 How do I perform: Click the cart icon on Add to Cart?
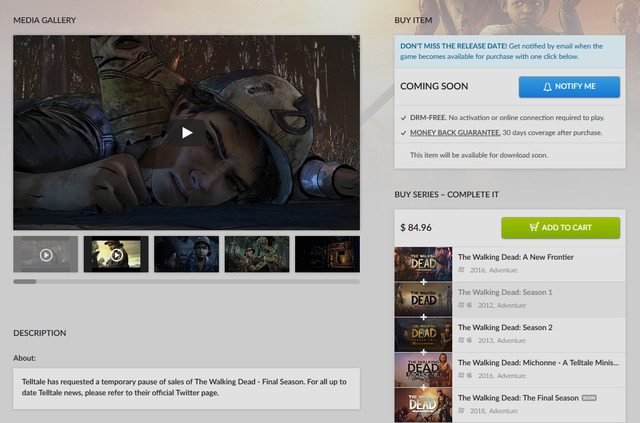534,227
